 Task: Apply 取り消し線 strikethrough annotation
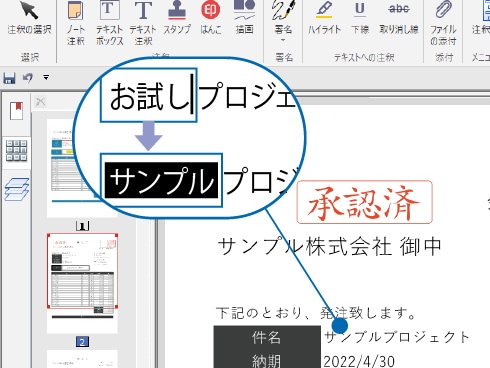pos(399,18)
